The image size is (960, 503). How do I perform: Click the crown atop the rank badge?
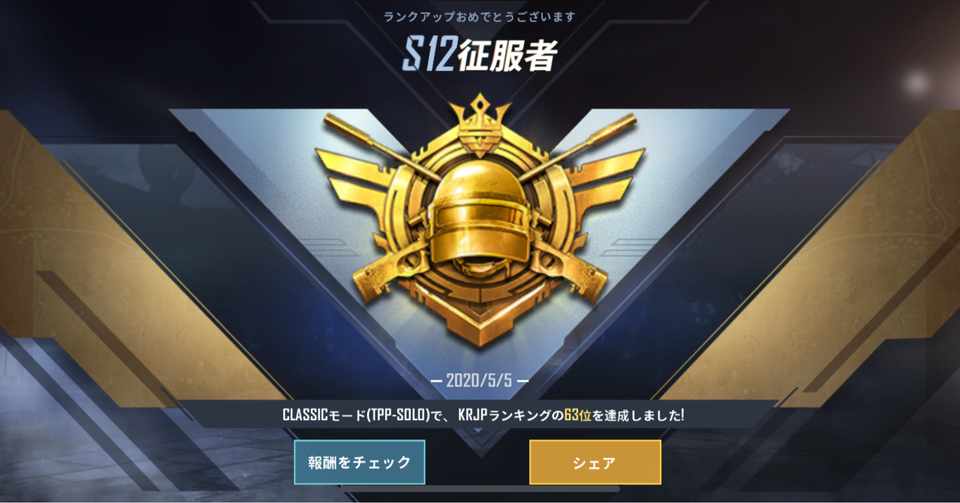tap(479, 125)
